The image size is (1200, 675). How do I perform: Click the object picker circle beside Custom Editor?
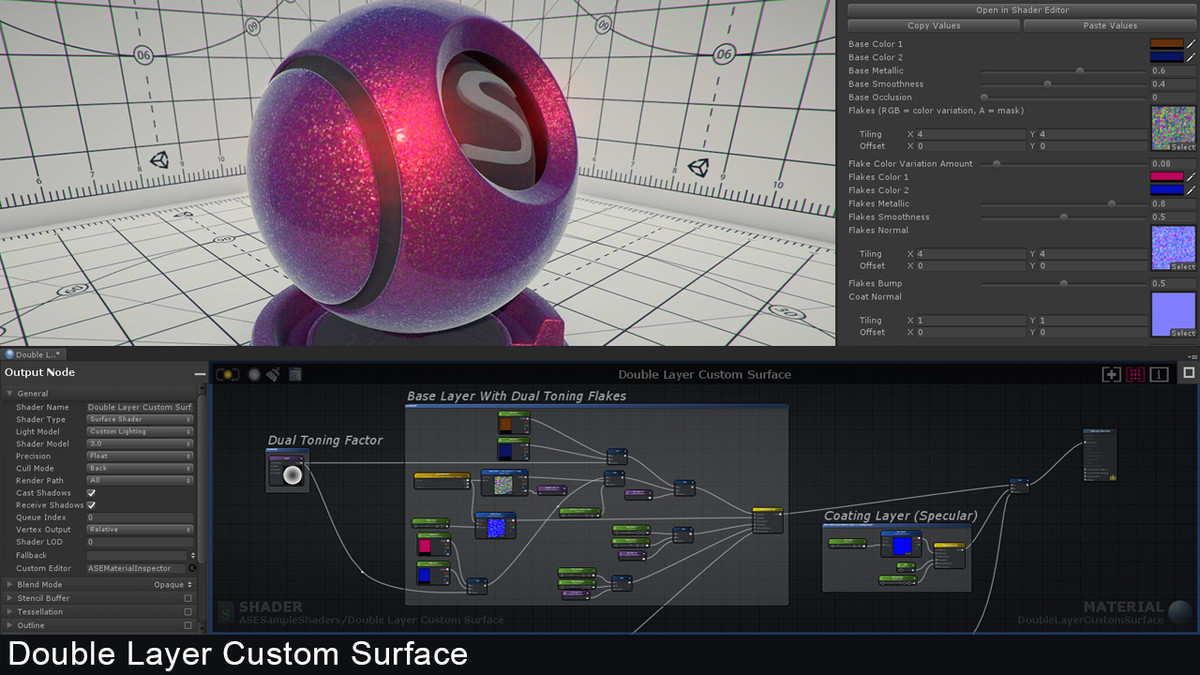192,568
